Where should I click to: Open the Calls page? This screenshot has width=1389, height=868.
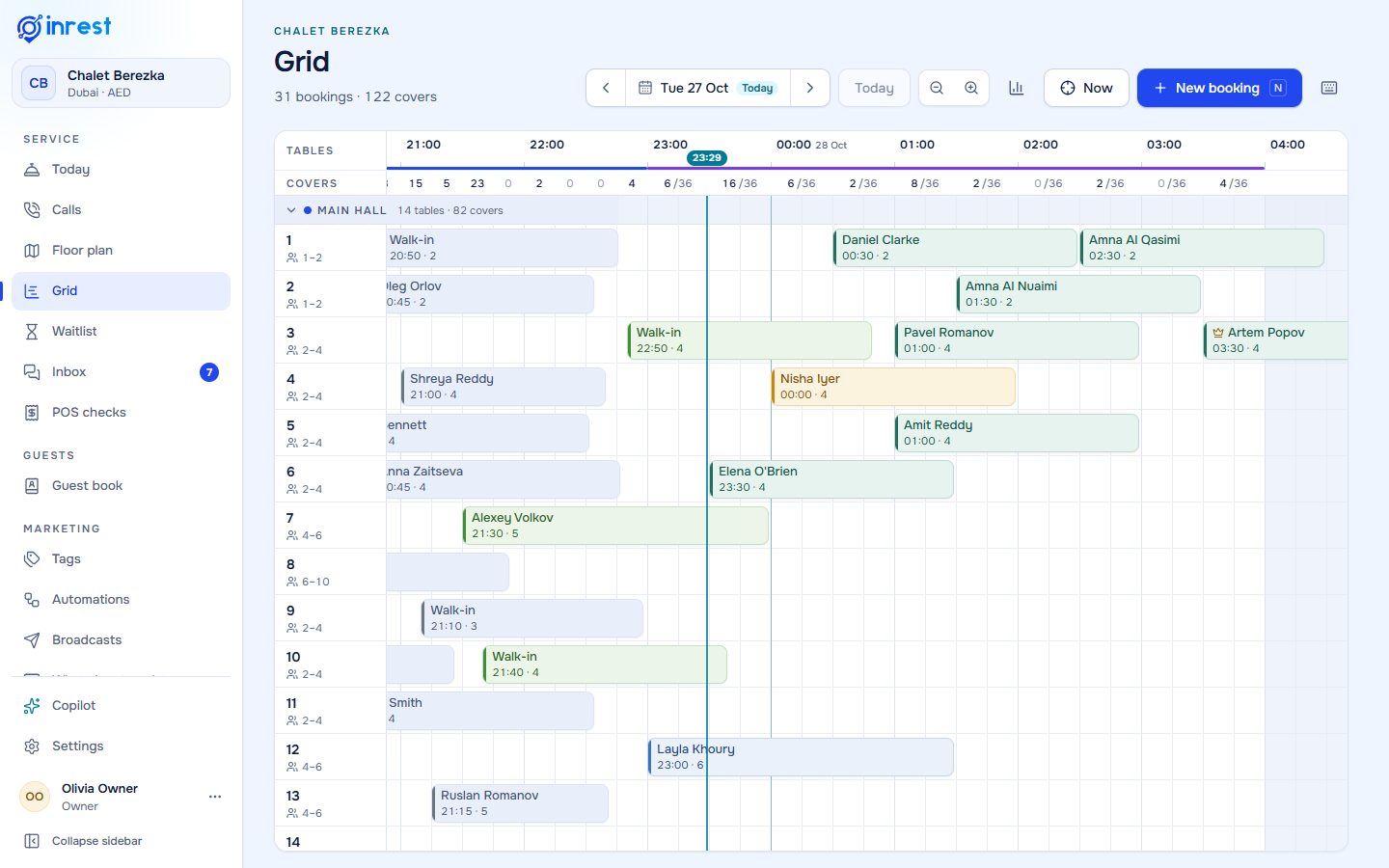tap(122, 209)
